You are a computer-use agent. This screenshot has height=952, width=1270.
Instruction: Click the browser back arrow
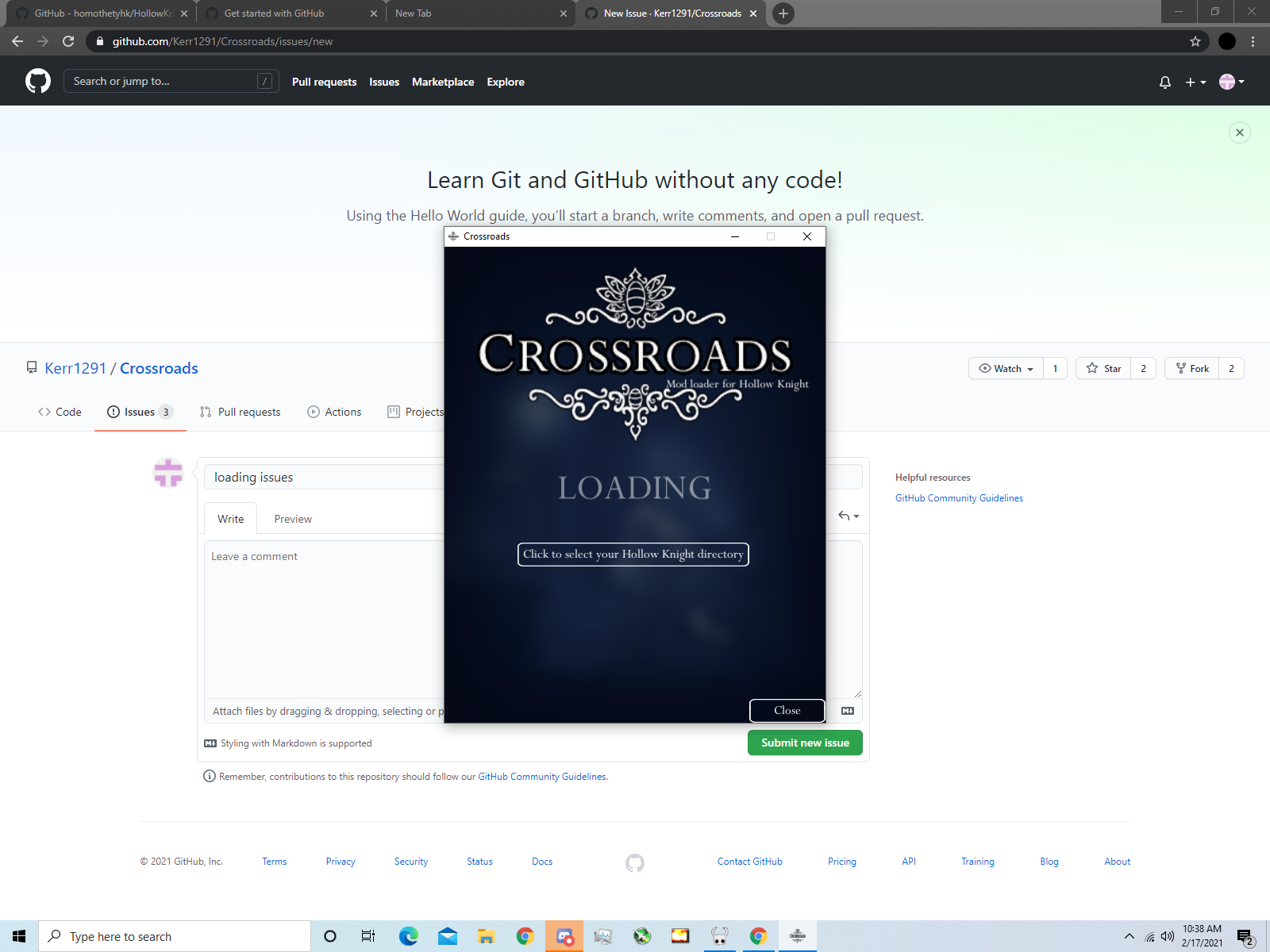click(x=17, y=41)
